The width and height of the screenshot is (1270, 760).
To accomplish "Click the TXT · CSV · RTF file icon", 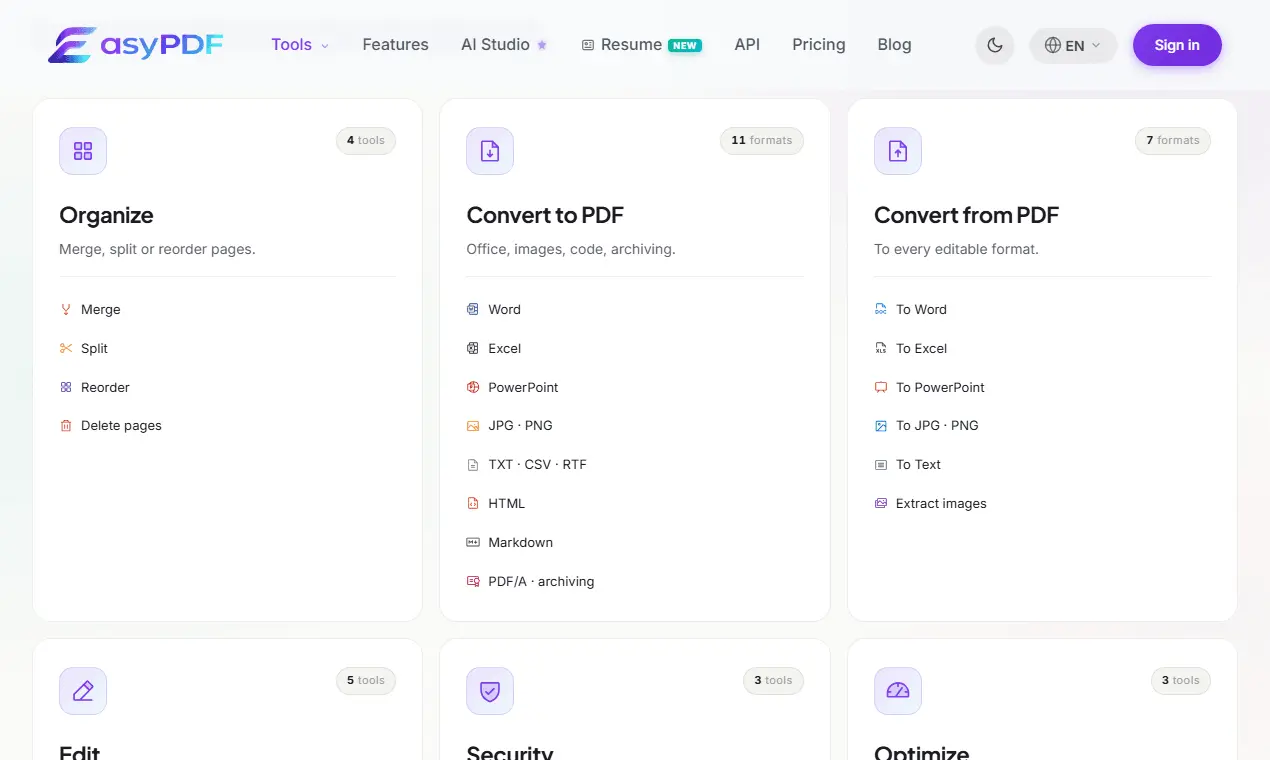I will (x=473, y=465).
